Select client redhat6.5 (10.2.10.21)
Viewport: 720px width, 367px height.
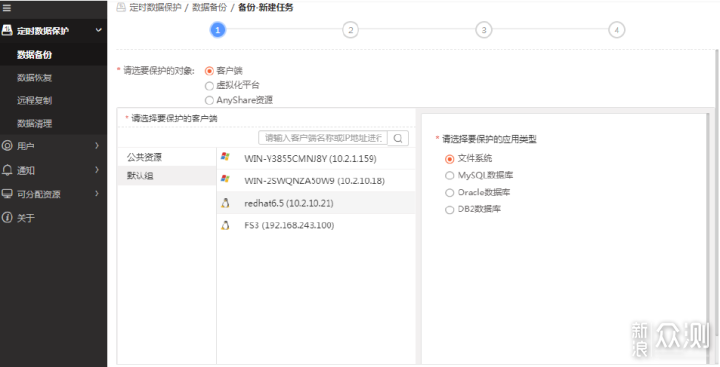316,203
